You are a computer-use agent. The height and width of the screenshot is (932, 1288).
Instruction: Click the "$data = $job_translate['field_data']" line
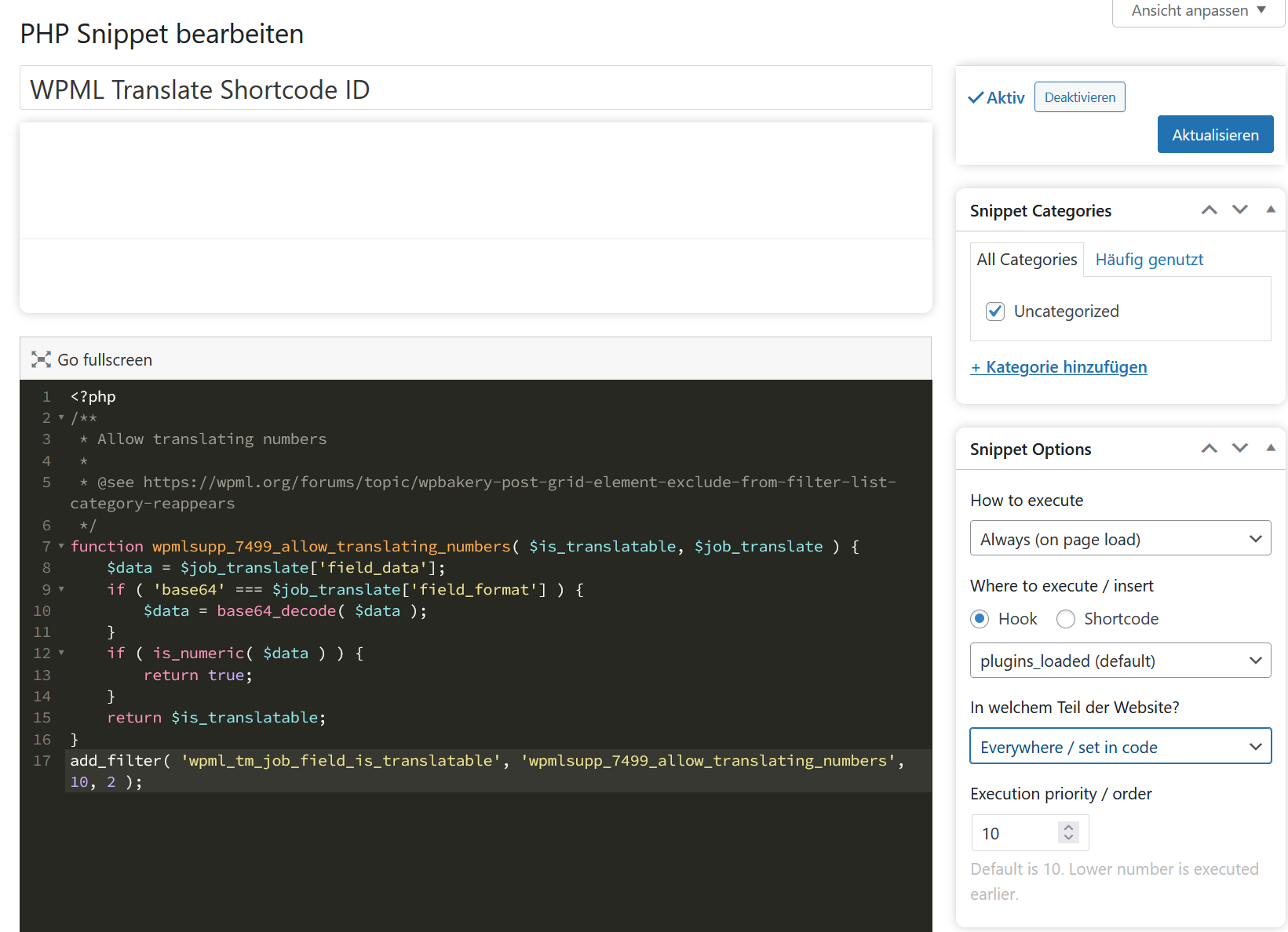(276, 568)
